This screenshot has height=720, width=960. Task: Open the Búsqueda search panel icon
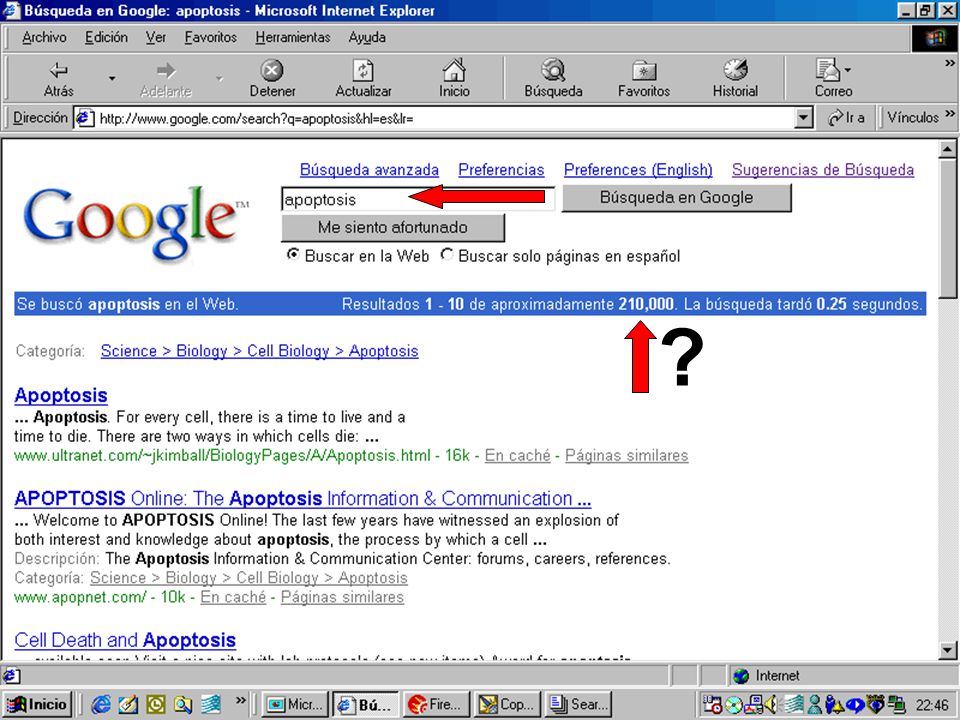(x=553, y=78)
